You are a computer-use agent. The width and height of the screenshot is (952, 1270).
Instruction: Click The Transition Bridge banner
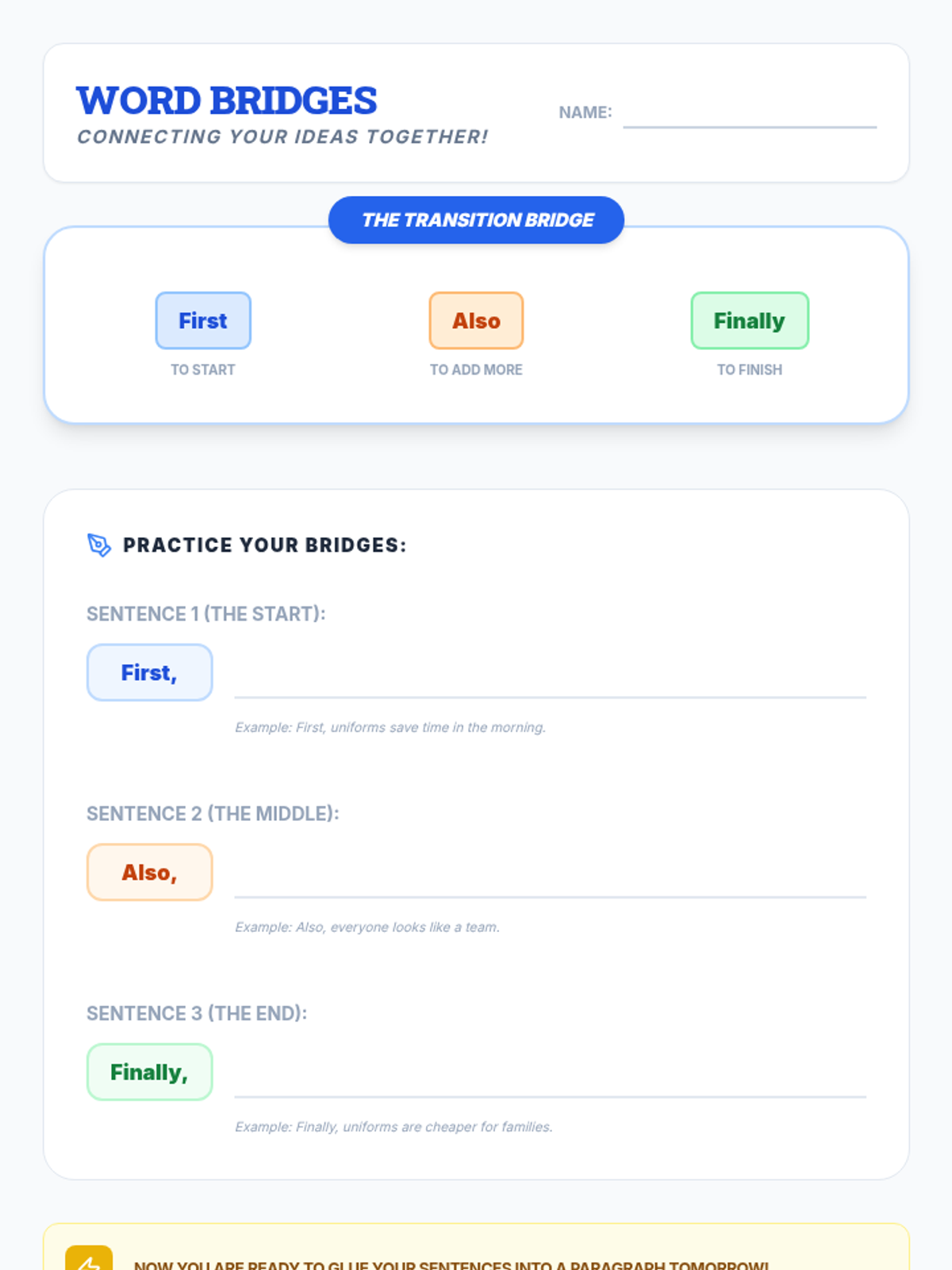click(476, 220)
